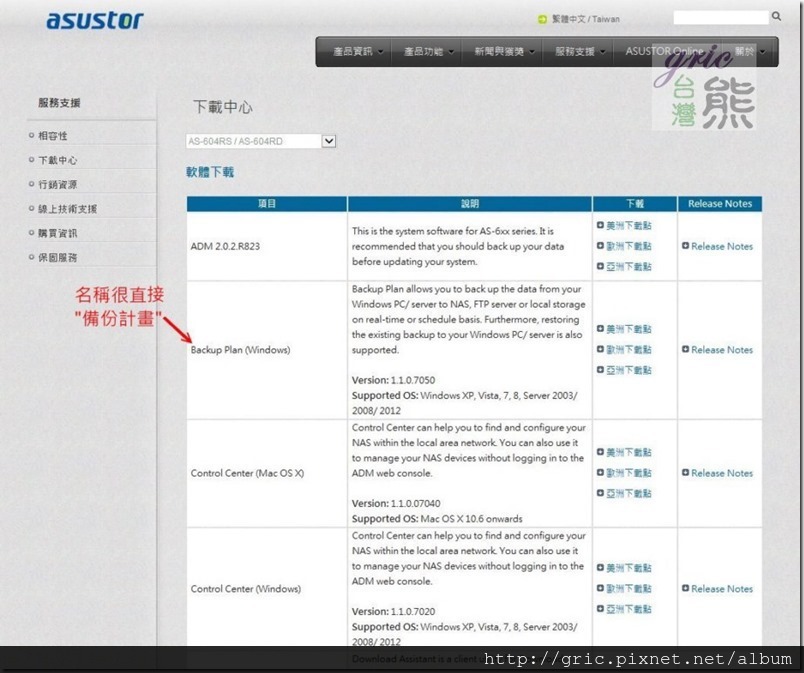The height and width of the screenshot is (673, 804).
Task: Open the 產品資訊 navigation menu
Action: pos(353,51)
